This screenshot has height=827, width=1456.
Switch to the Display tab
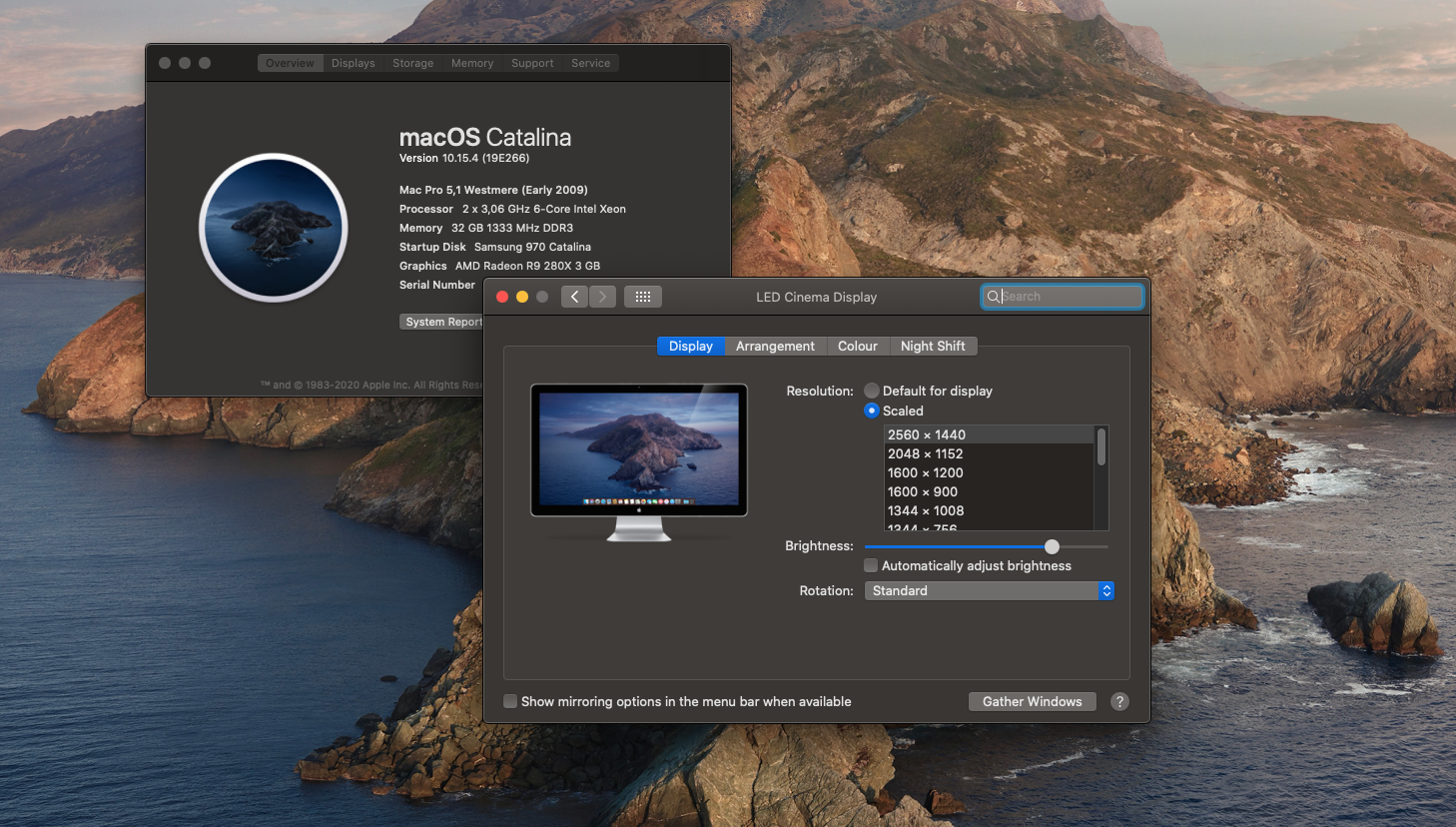coord(691,346)
